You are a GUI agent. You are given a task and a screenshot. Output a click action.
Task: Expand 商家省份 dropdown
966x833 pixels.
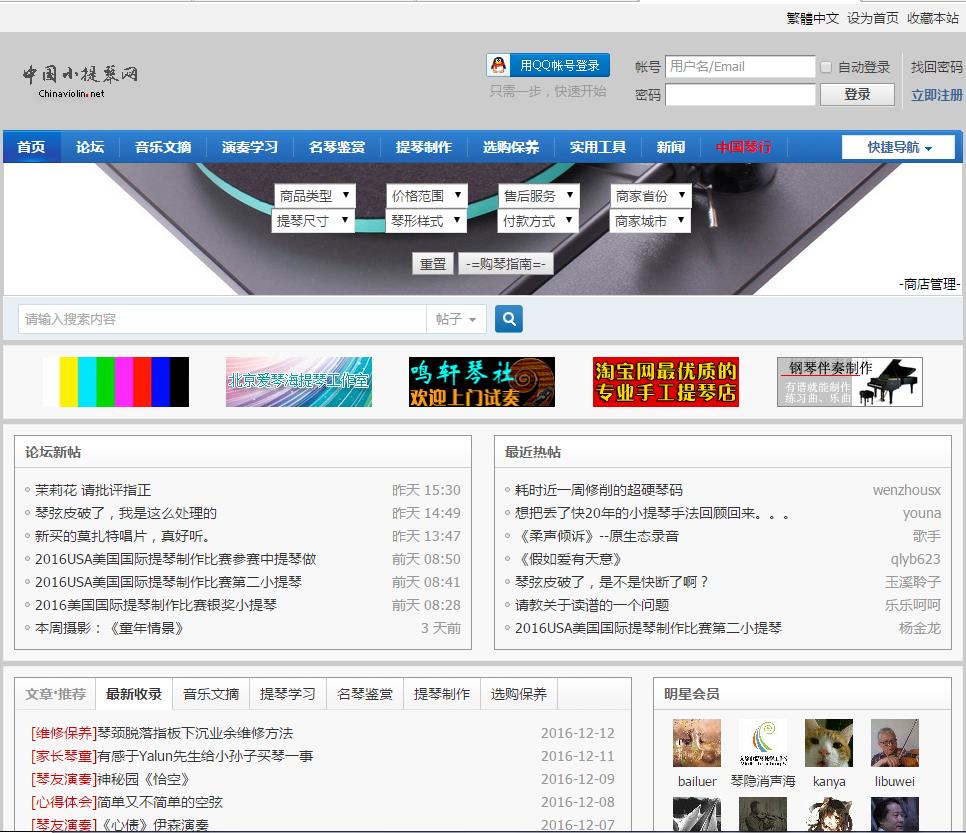[x=651, y=196]
